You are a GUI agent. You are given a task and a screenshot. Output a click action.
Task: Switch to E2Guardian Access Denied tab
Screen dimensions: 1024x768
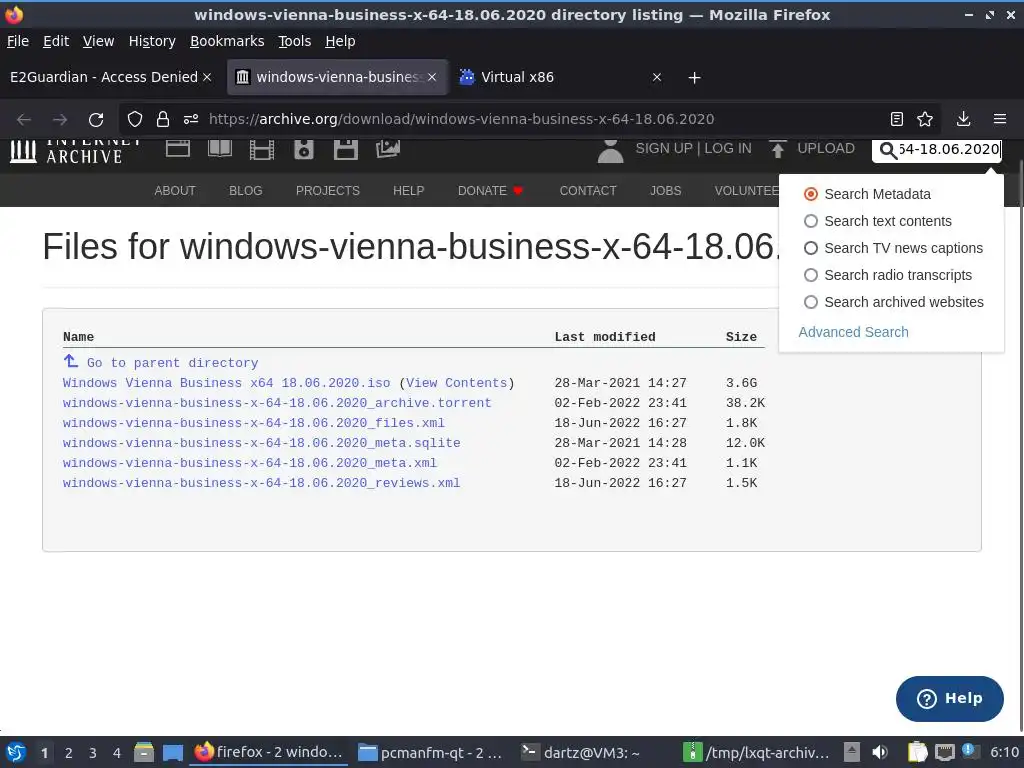104,77
